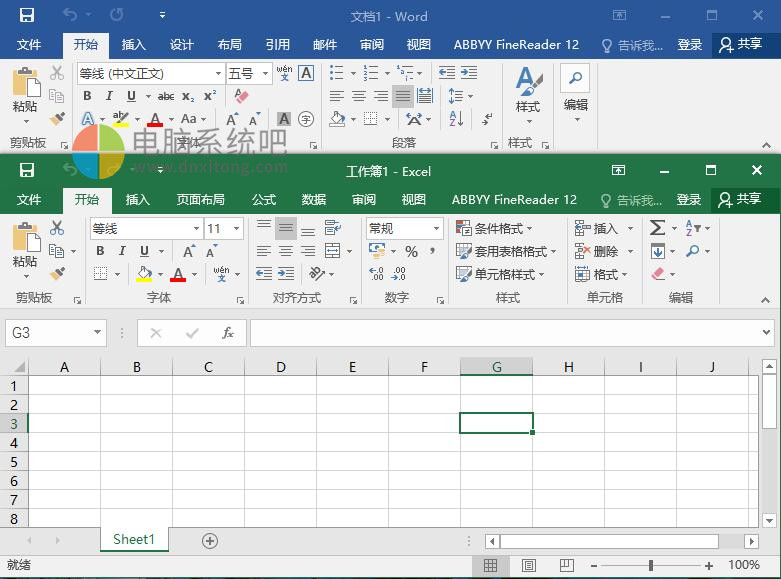The image size is (781, 579).
Task: Add a new sheet with plus icon
Action: point(210,541)
